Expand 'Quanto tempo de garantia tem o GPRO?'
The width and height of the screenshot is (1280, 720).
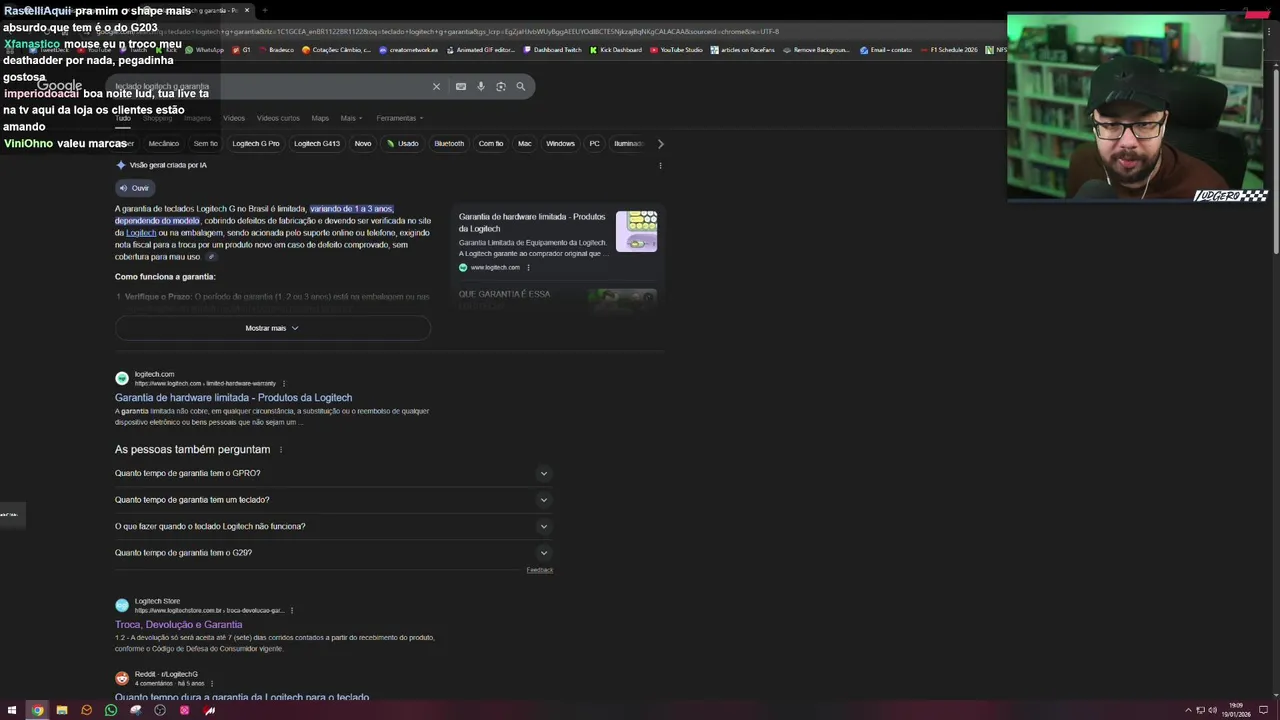334,473
